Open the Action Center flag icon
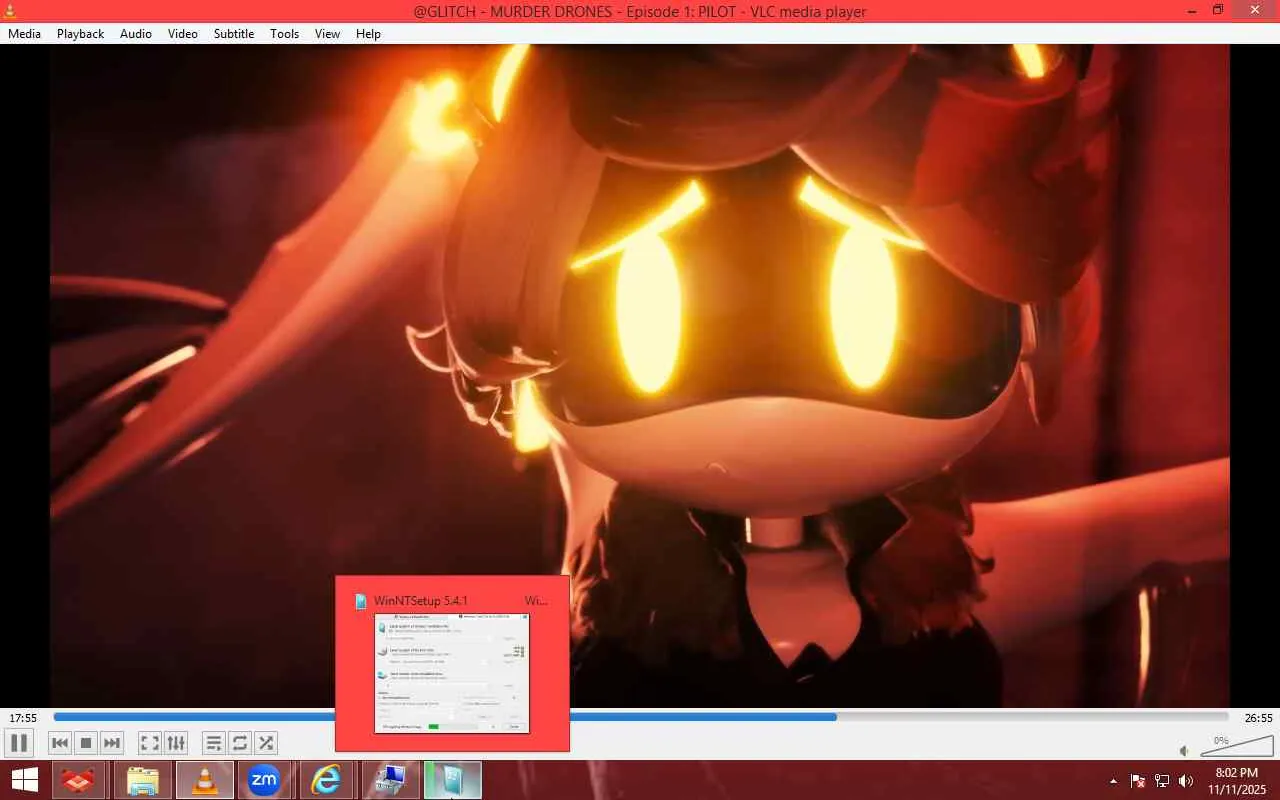This screenshot has width=1280, height=800. click(x=1138, y=781)
